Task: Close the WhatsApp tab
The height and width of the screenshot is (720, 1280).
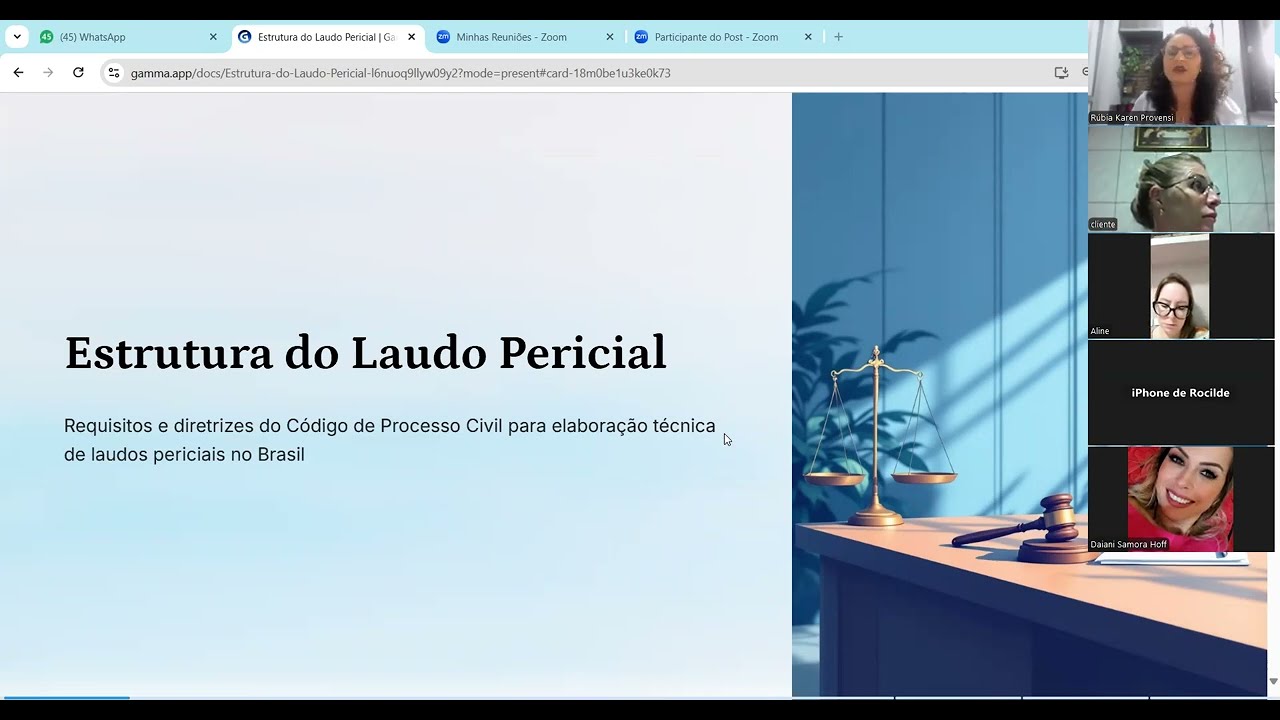Action: click(213, 37)
